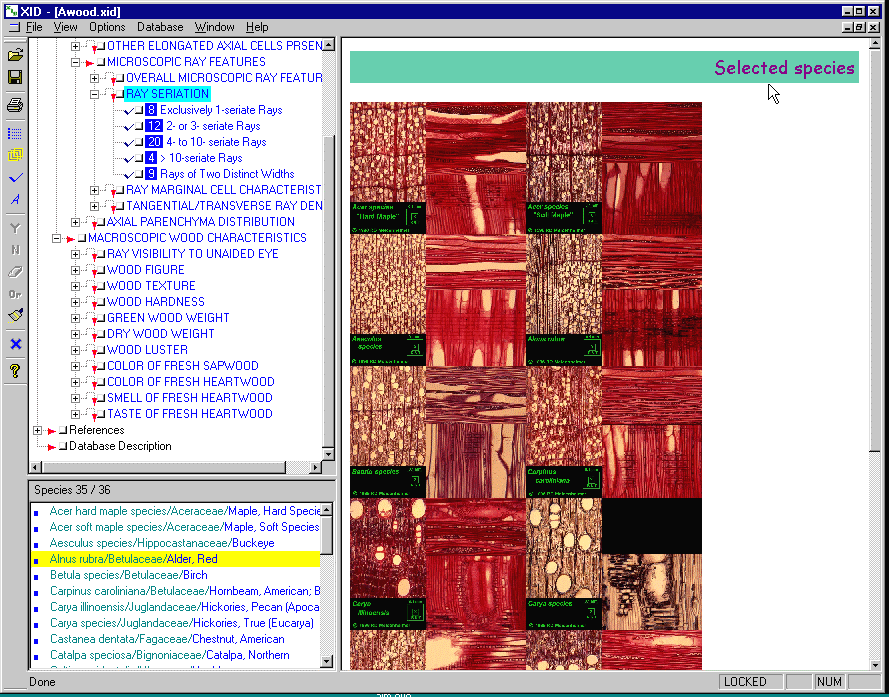This screenshot has width=889, height=697.
Task: Click the floppy disk save icon
Action: pos(15,77)
